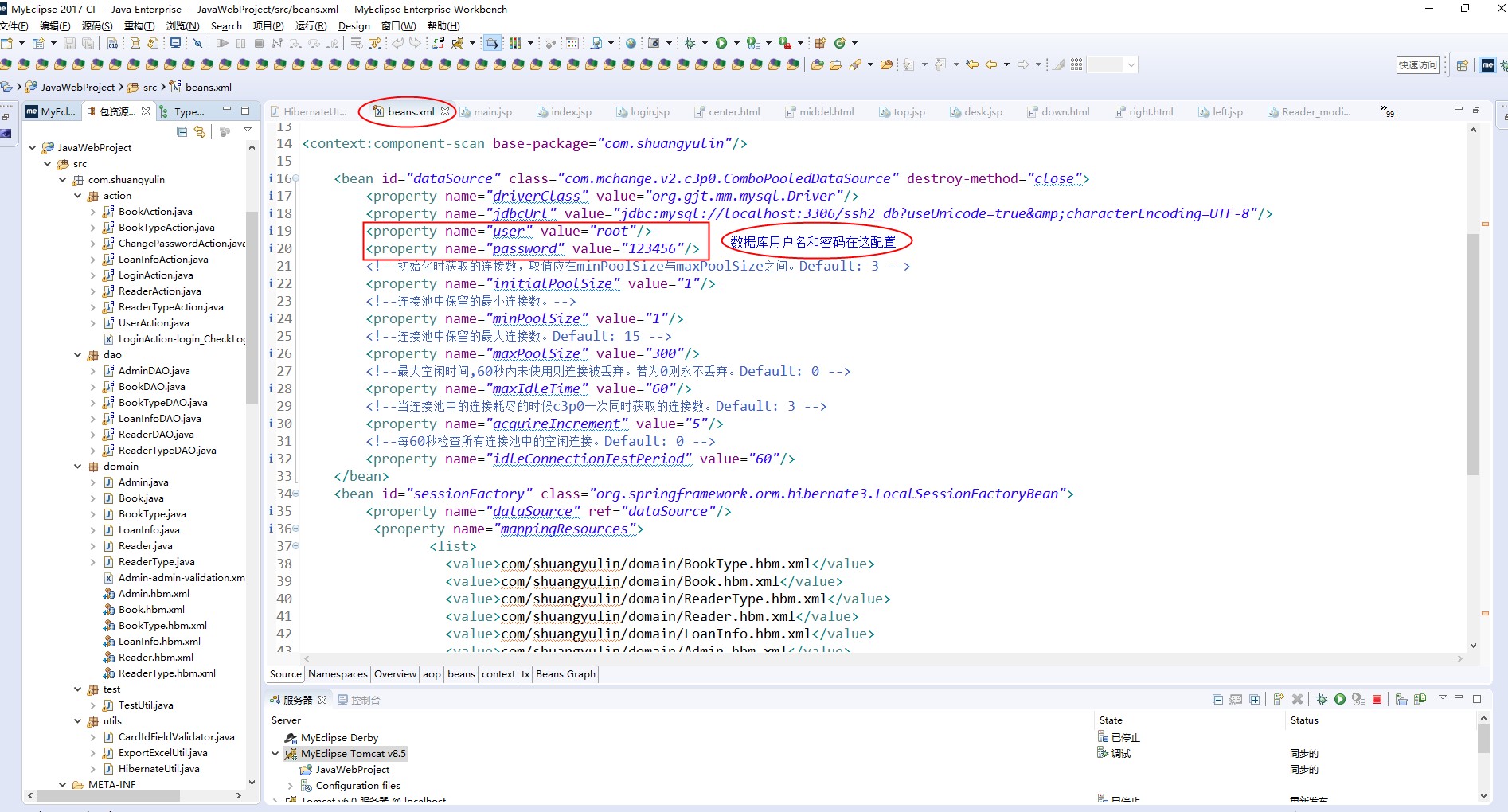Click the main toolbar debug bug icon
The image size is (1508, 812).
click(690, 43)
